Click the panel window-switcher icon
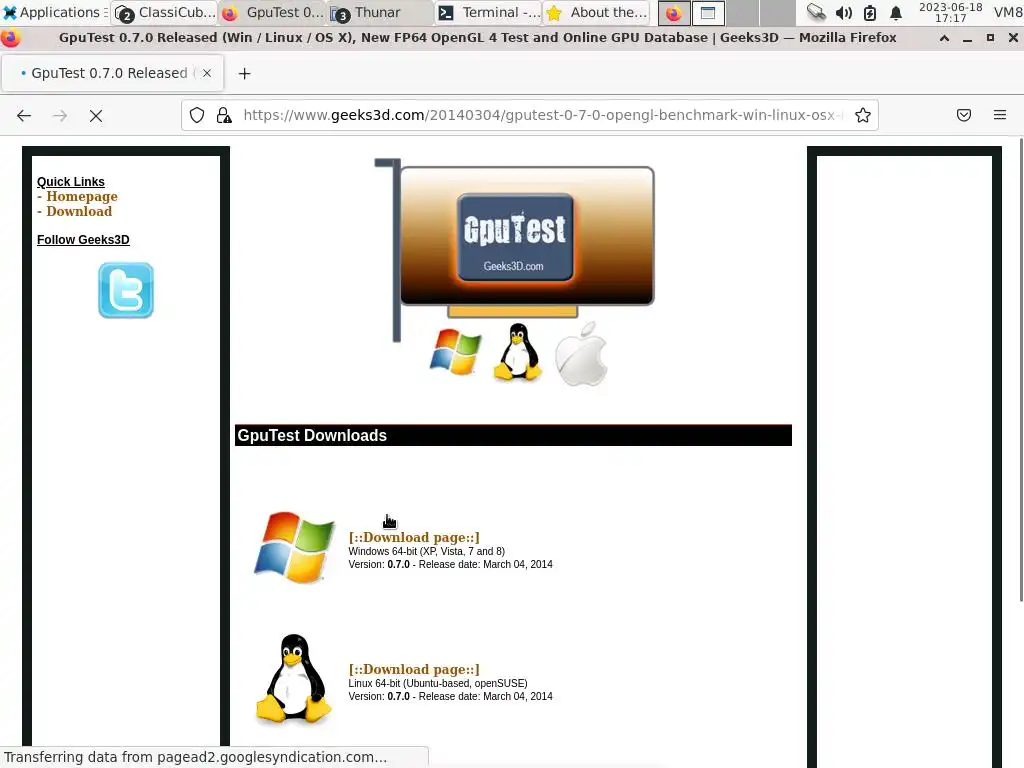This screenshot has width=1024, height=768. [x=708, y=12]
